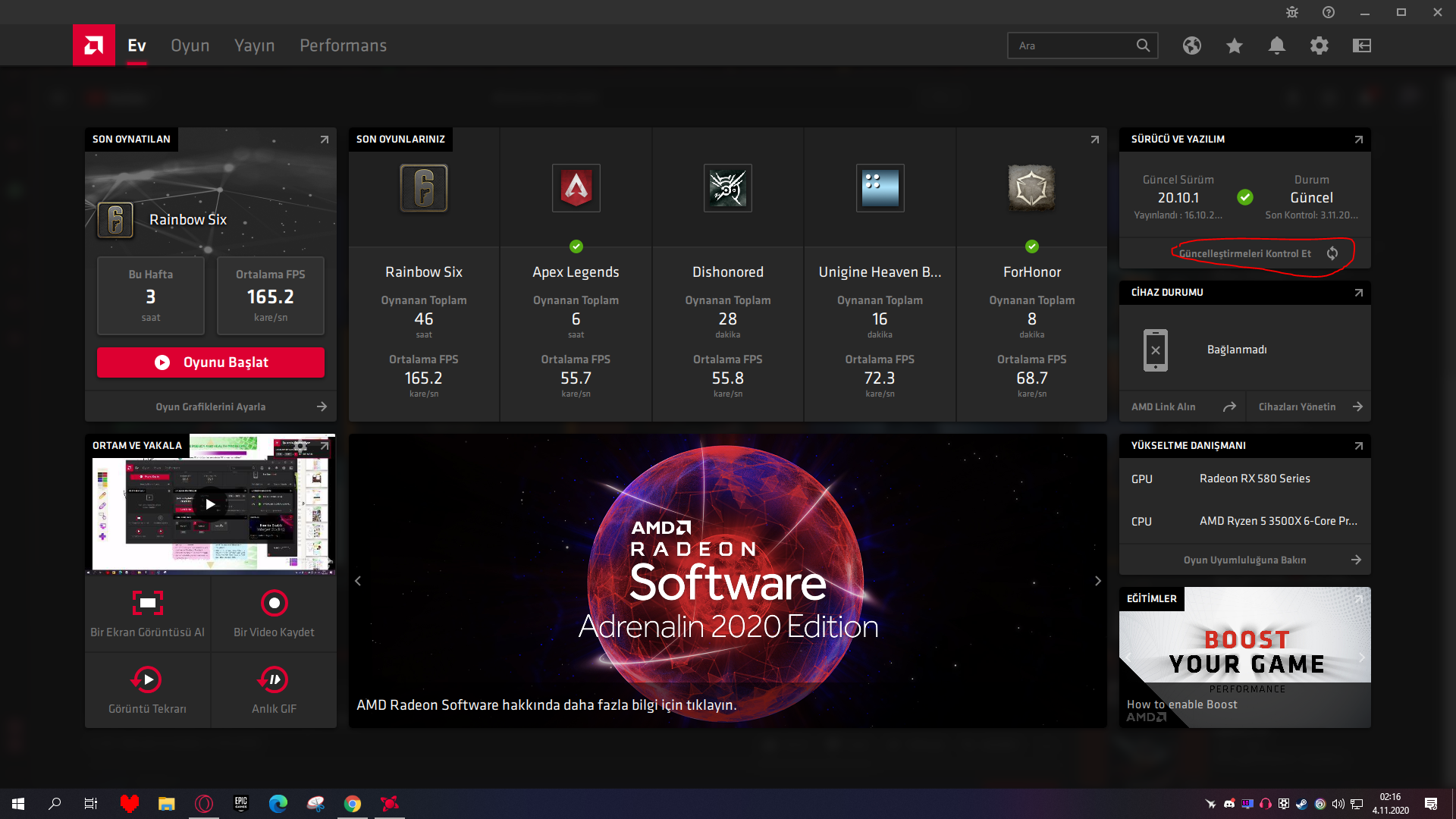Expand the Sürücü ve Yazılım panel
1456x819 pixels.
tap(1359, 140)
